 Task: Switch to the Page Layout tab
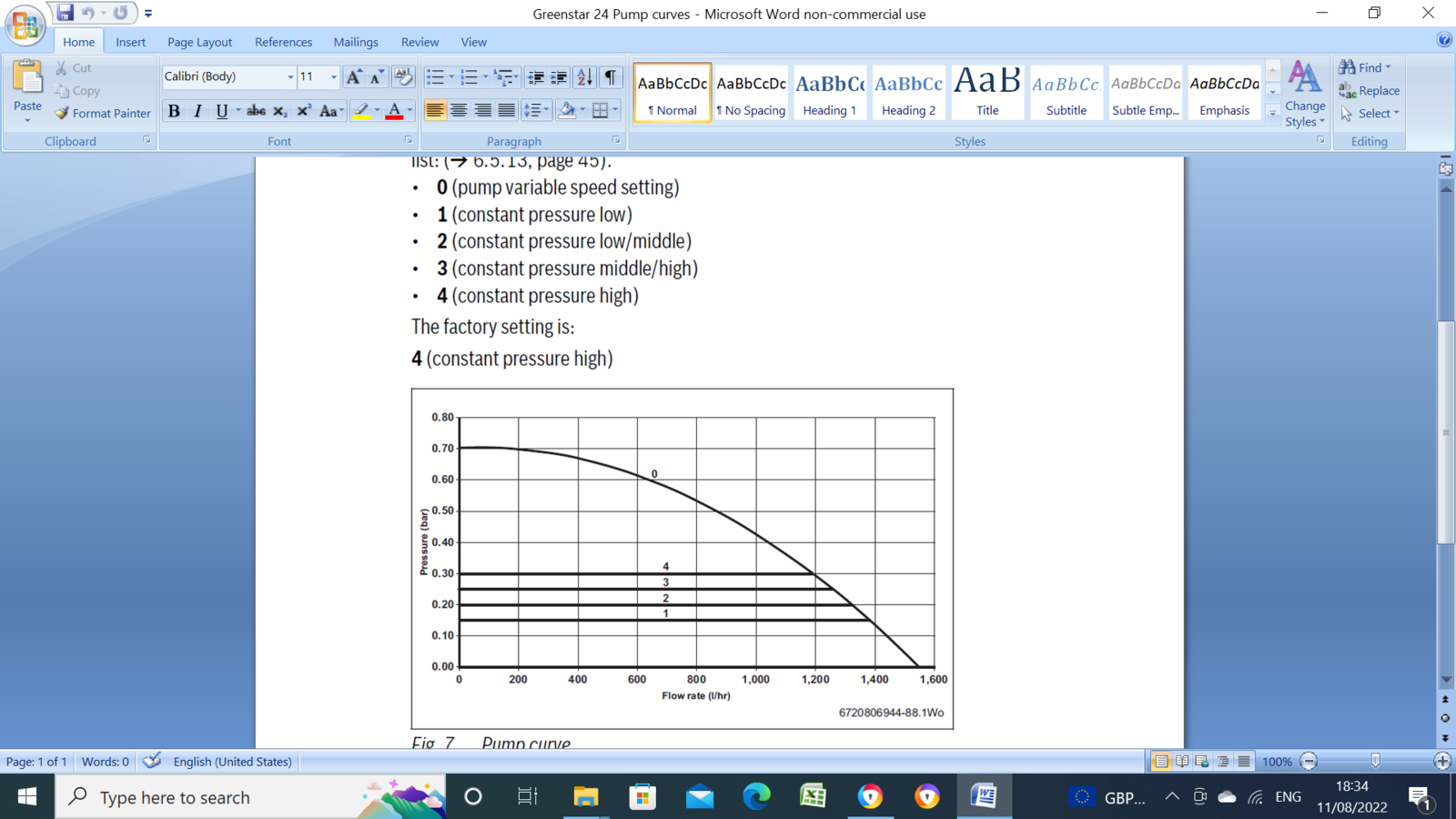(199, 42)
